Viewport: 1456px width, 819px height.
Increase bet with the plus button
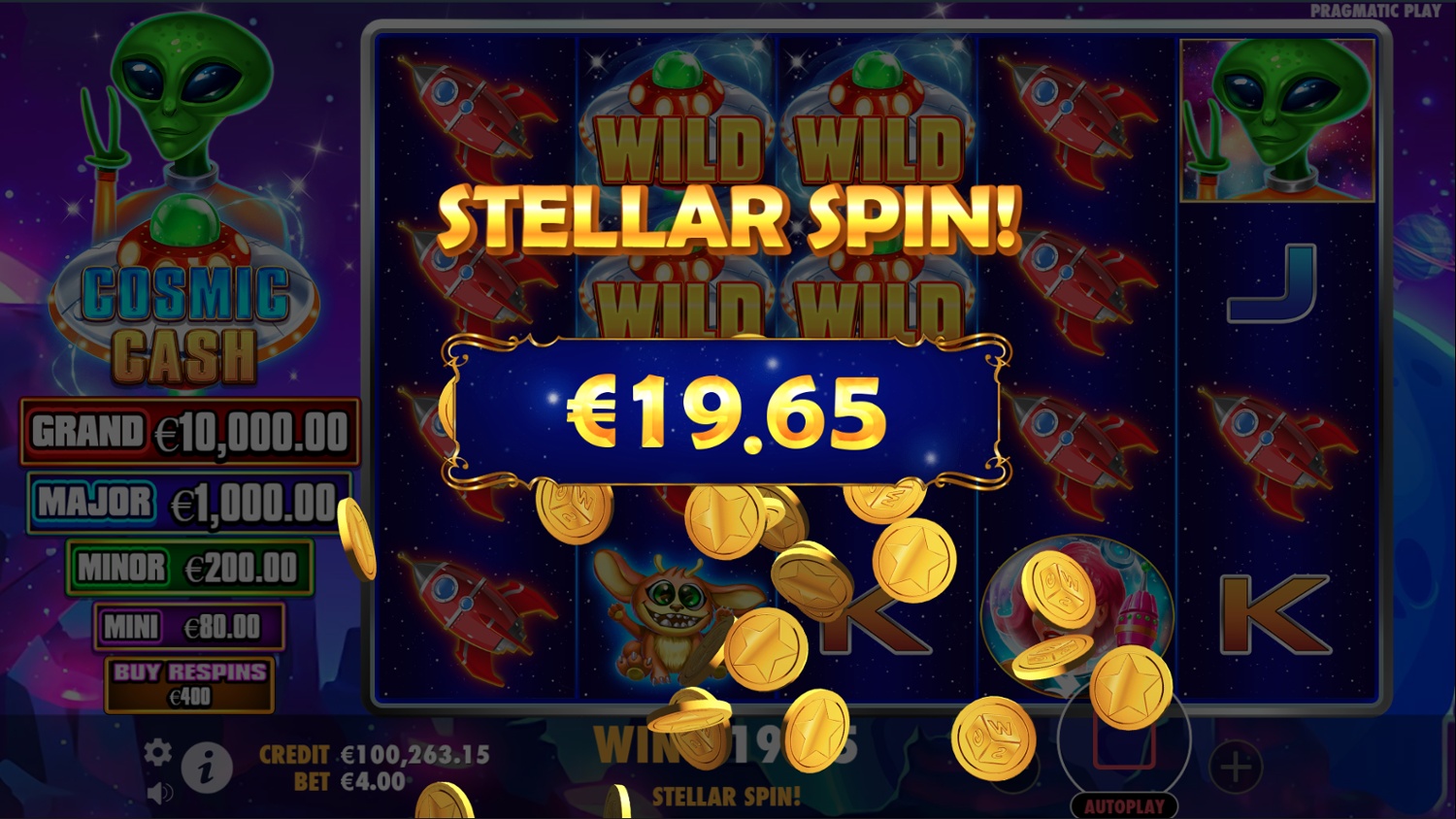point(1236,768)
